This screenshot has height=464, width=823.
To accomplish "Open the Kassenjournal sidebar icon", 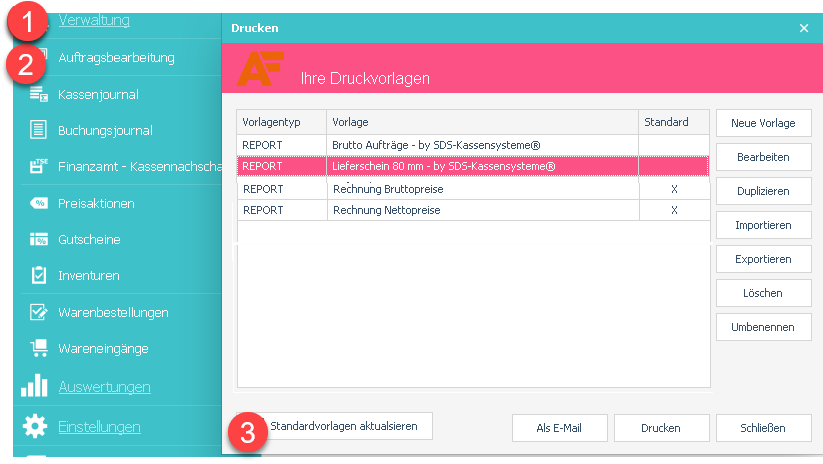I will click(39, 94).
